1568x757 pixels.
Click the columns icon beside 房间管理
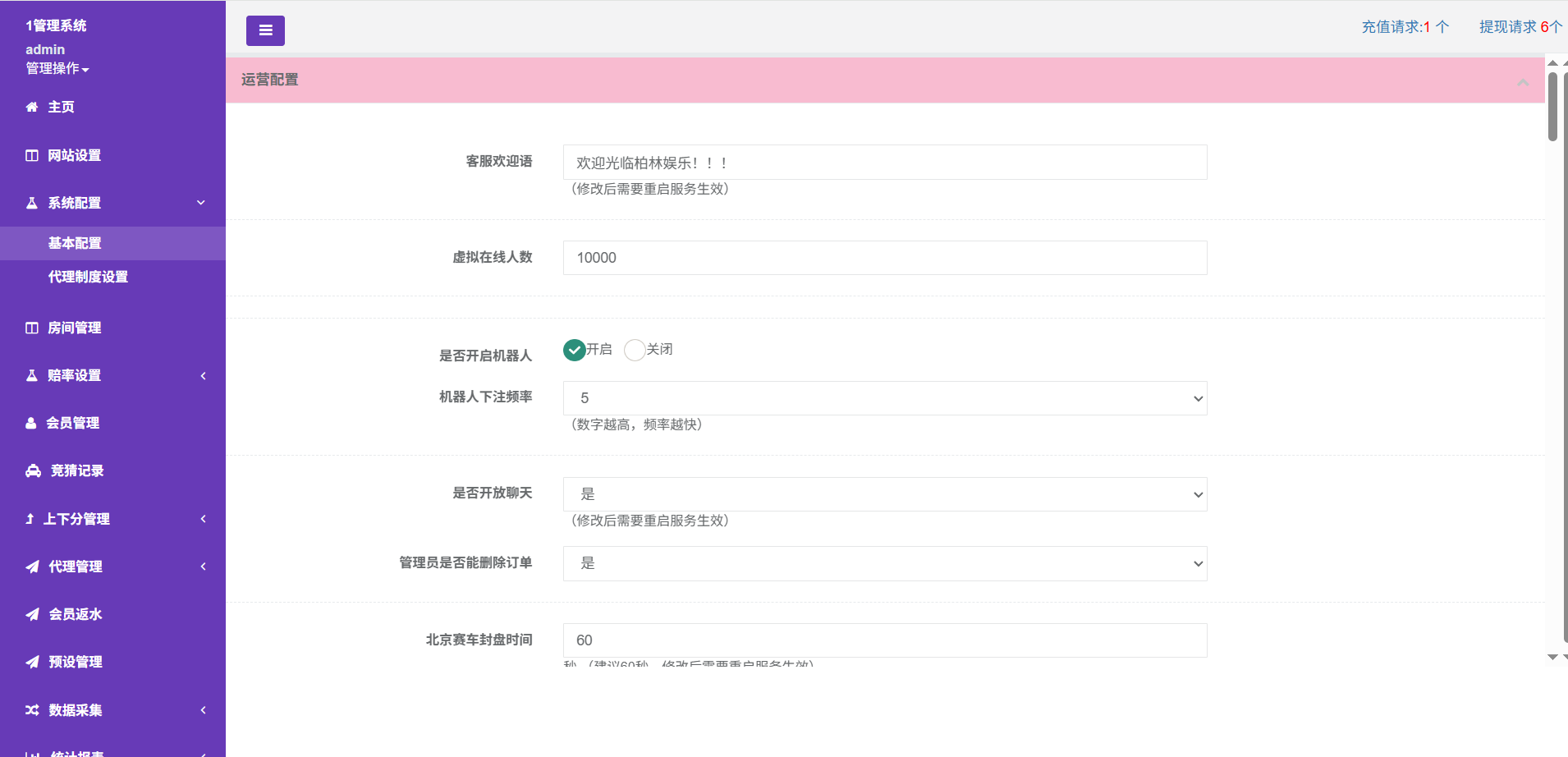[x=32, y=328]
